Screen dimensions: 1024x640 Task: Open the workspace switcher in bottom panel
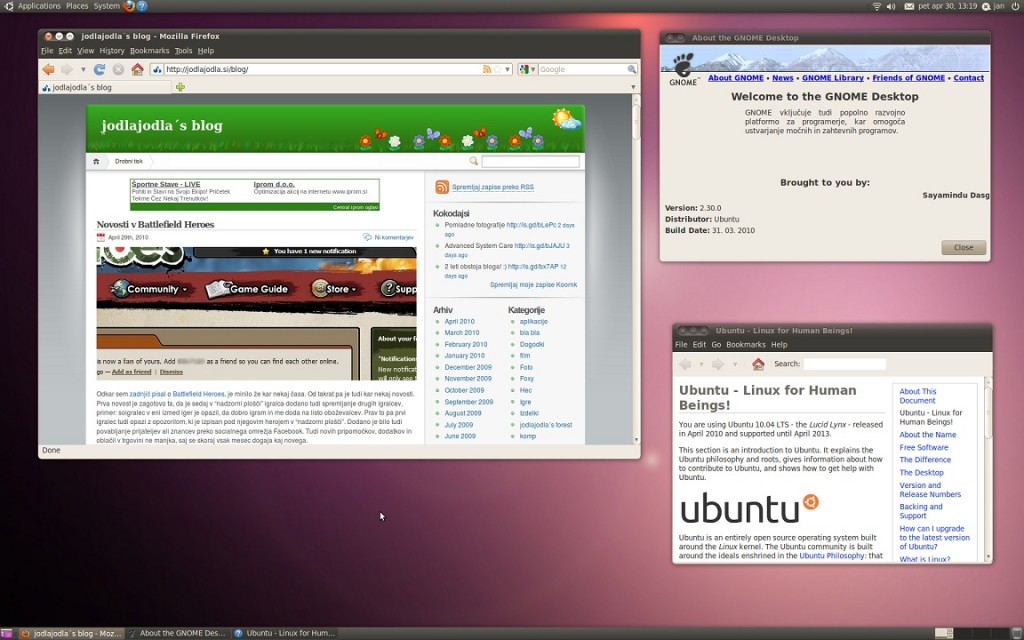pos(973,633)
